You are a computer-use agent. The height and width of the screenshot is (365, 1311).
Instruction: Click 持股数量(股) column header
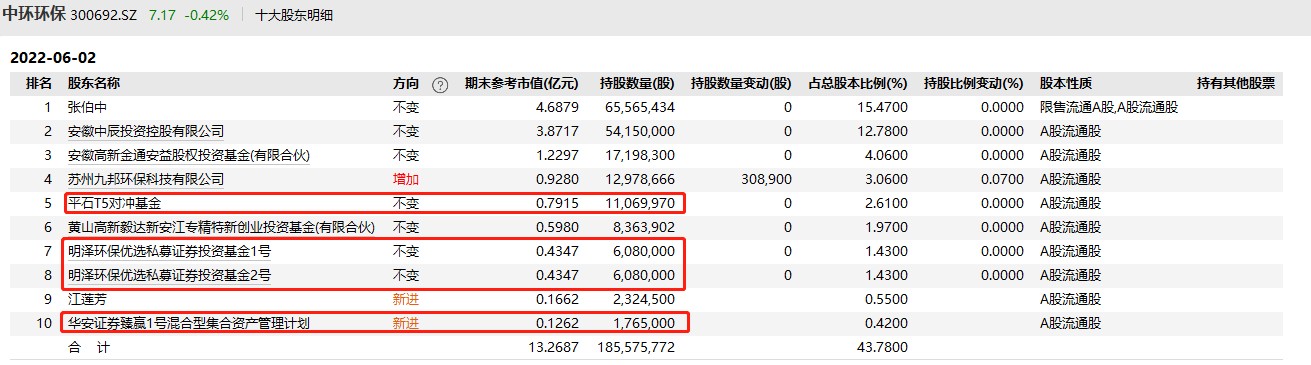637,84
